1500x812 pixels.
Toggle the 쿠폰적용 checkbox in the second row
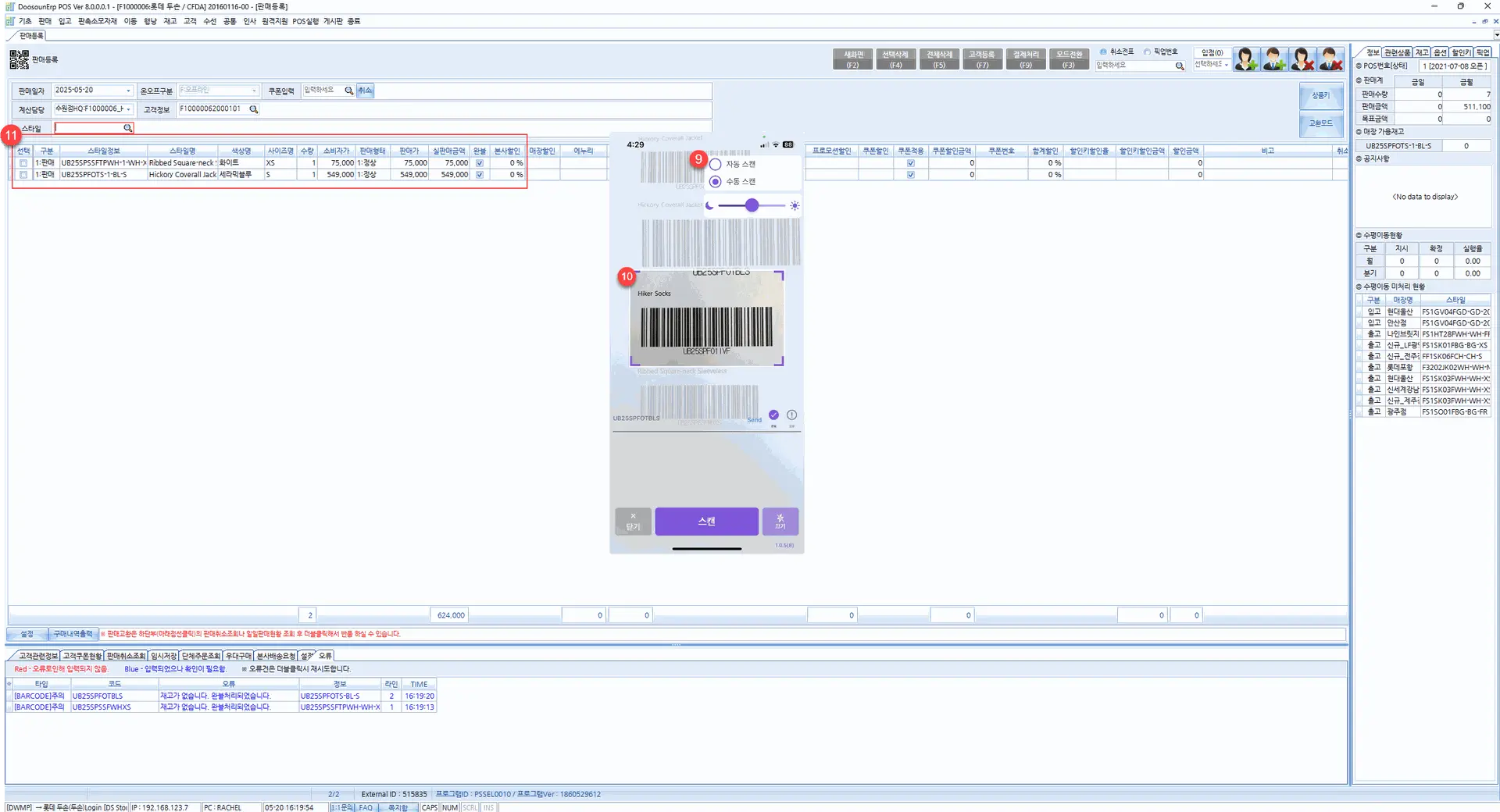[910, 175]
